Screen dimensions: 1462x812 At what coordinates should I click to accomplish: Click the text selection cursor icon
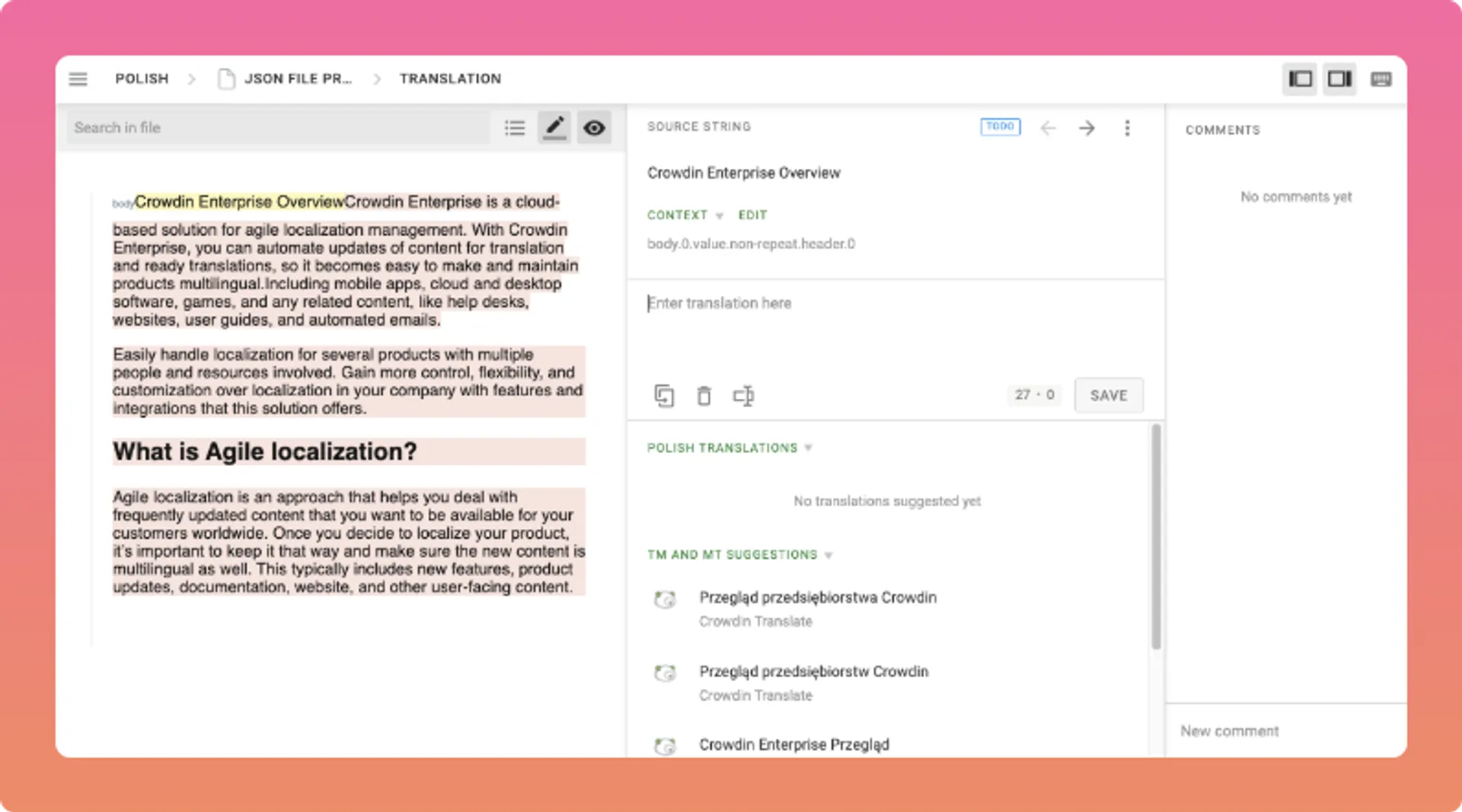pyautogui.click(x=743, y=396)
